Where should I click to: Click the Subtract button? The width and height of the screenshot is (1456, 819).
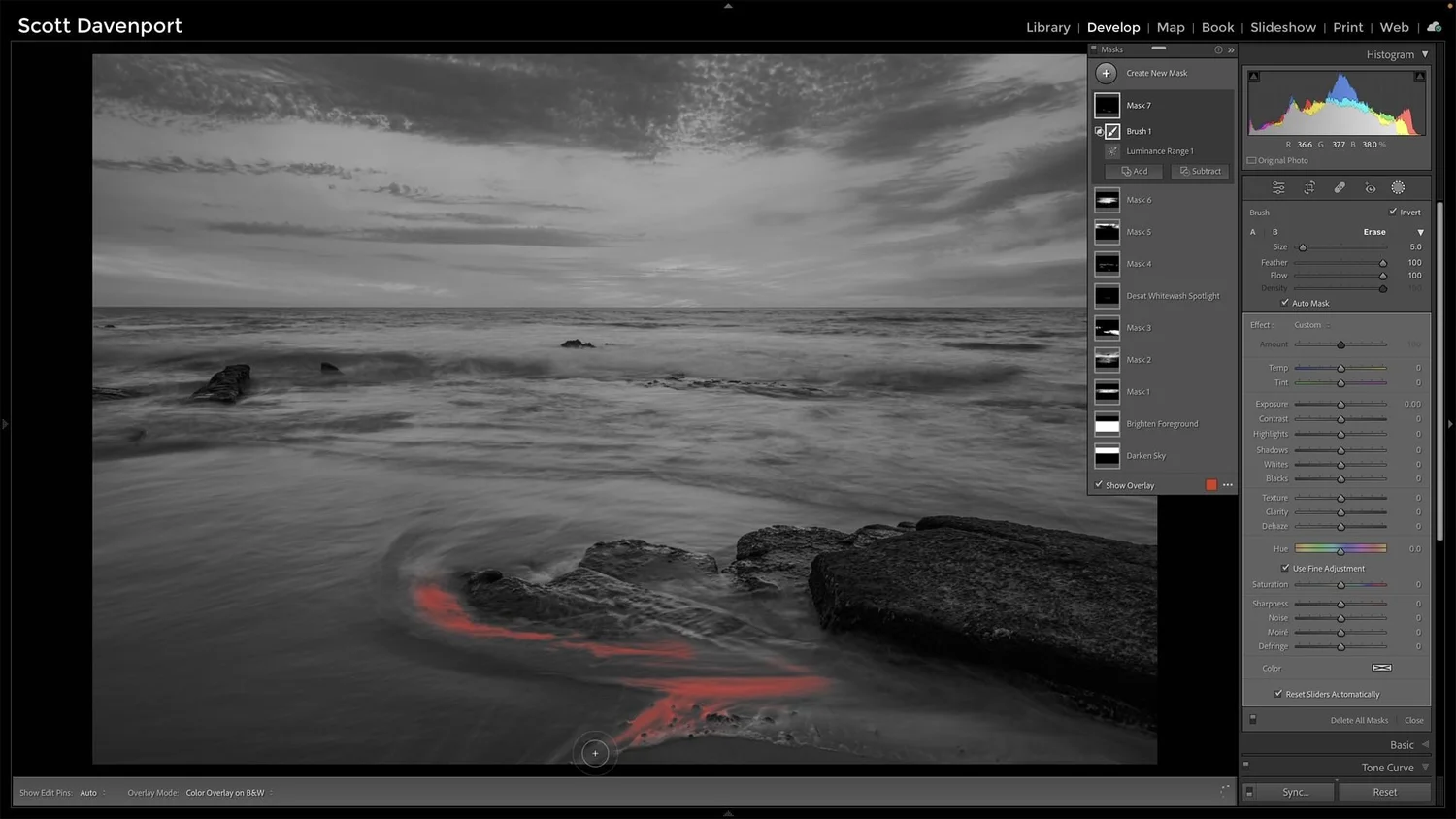[x=1199, y=171]
